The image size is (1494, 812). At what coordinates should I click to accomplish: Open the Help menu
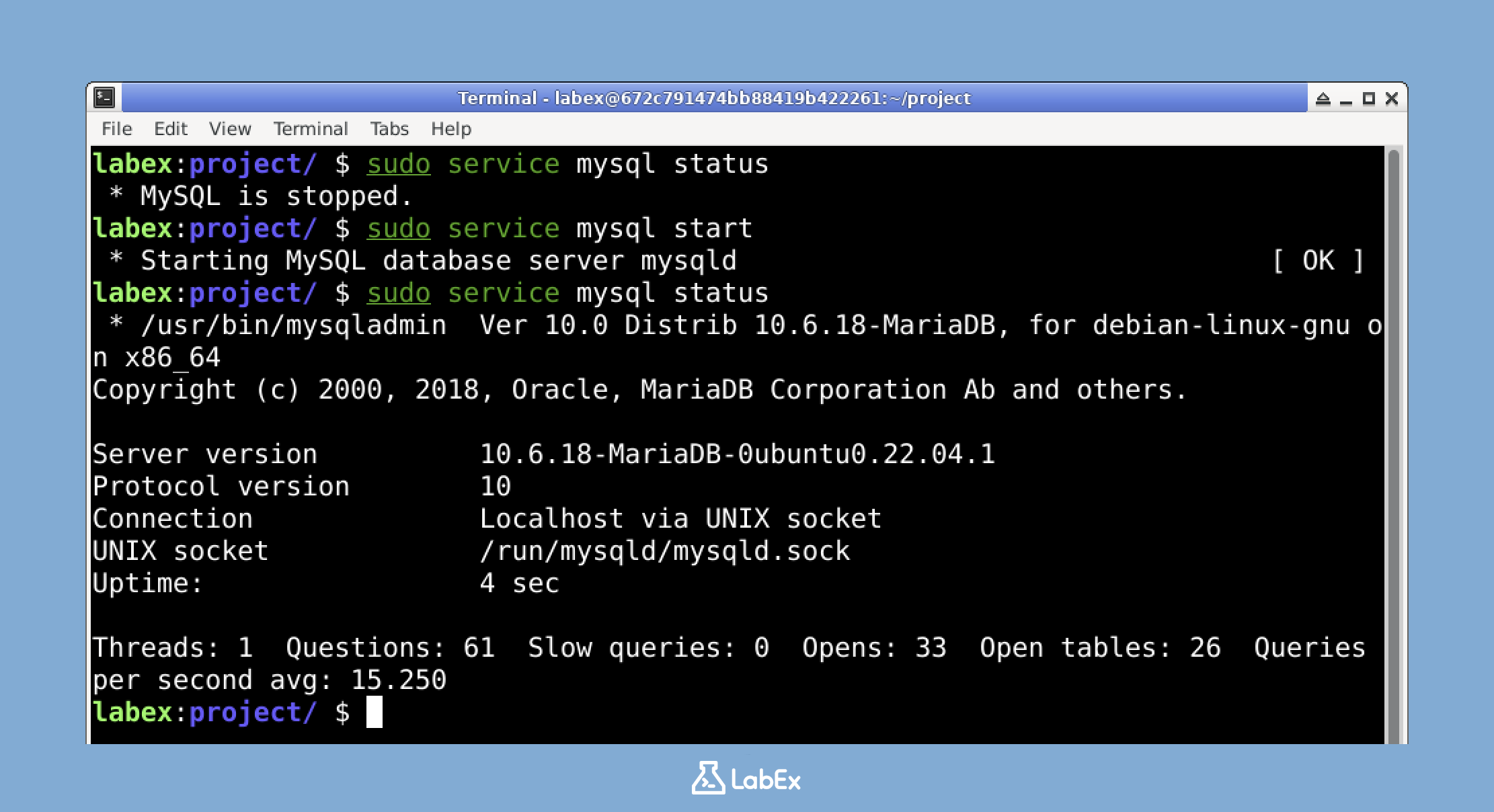click(x=450, y=128)
